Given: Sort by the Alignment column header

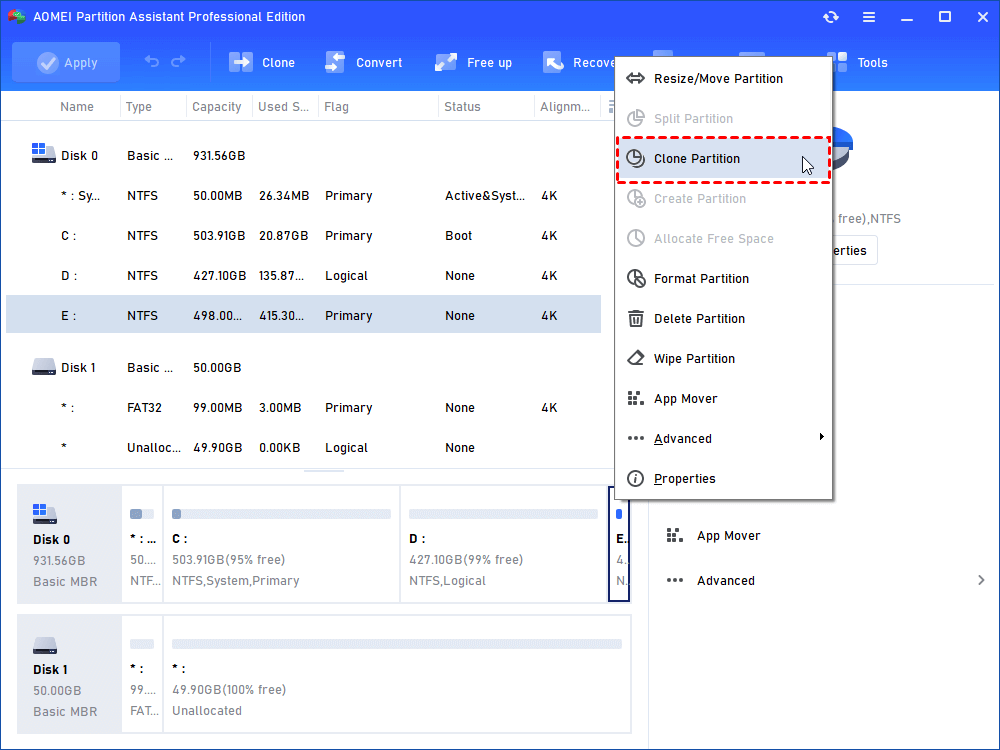Looking at the screenshot, I should pyautogui.click(x=565, y=107).
